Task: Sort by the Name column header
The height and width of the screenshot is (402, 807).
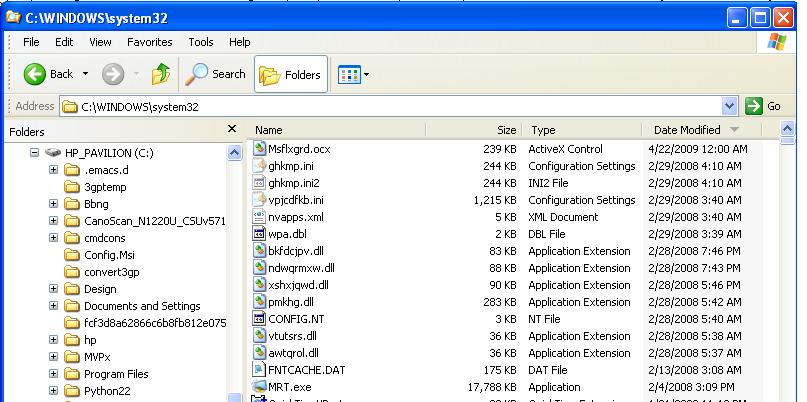Action: click(338, 130)
